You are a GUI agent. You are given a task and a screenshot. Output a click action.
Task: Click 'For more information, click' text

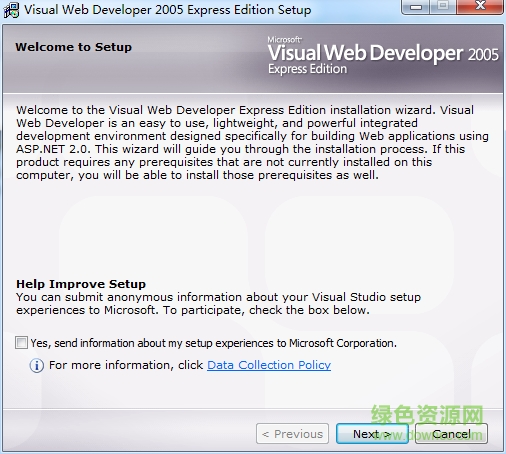126,365
